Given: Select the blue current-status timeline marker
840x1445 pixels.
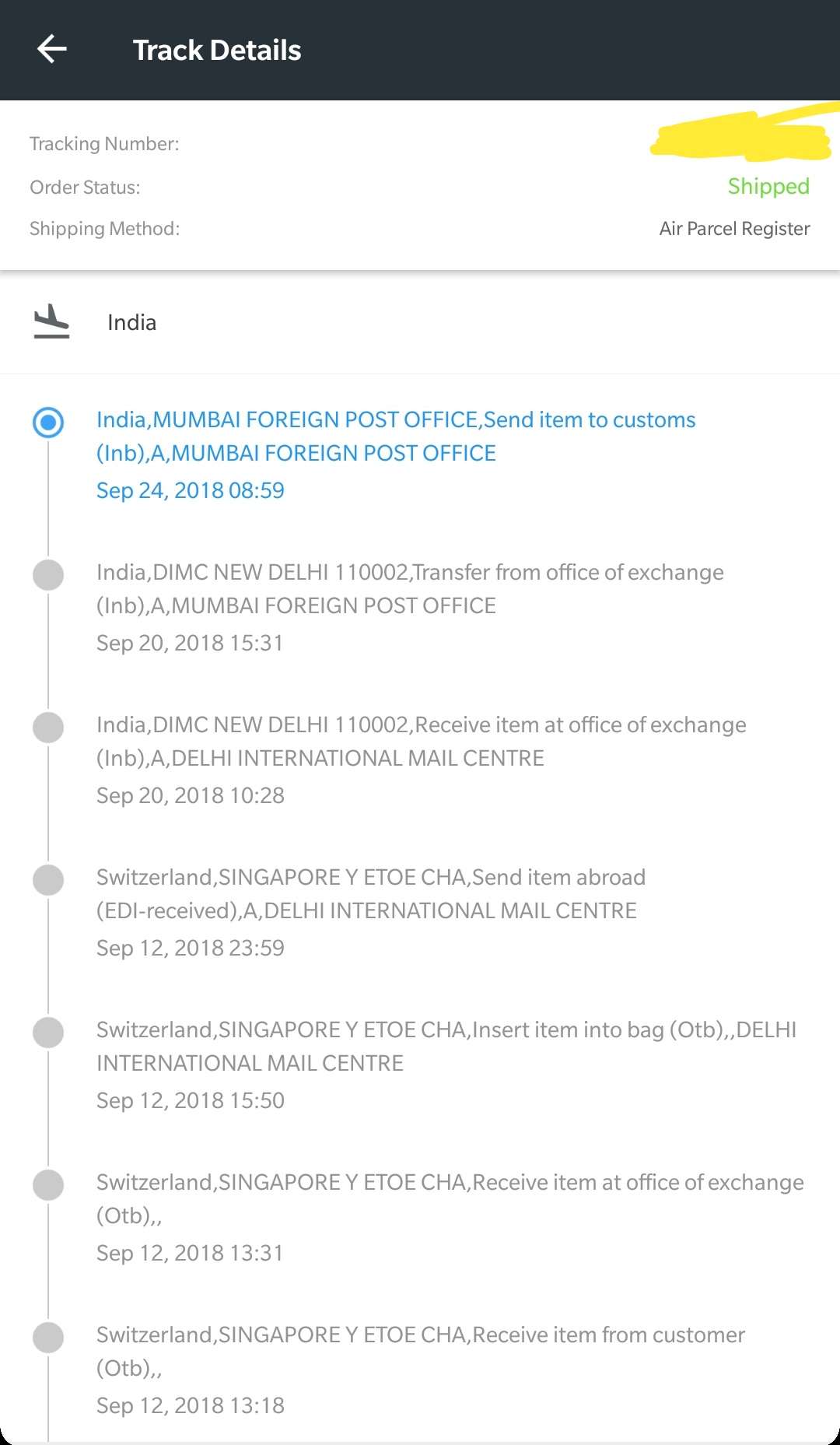Looking at the screenshot, I should pyautogui.click(x=48, y=422).
